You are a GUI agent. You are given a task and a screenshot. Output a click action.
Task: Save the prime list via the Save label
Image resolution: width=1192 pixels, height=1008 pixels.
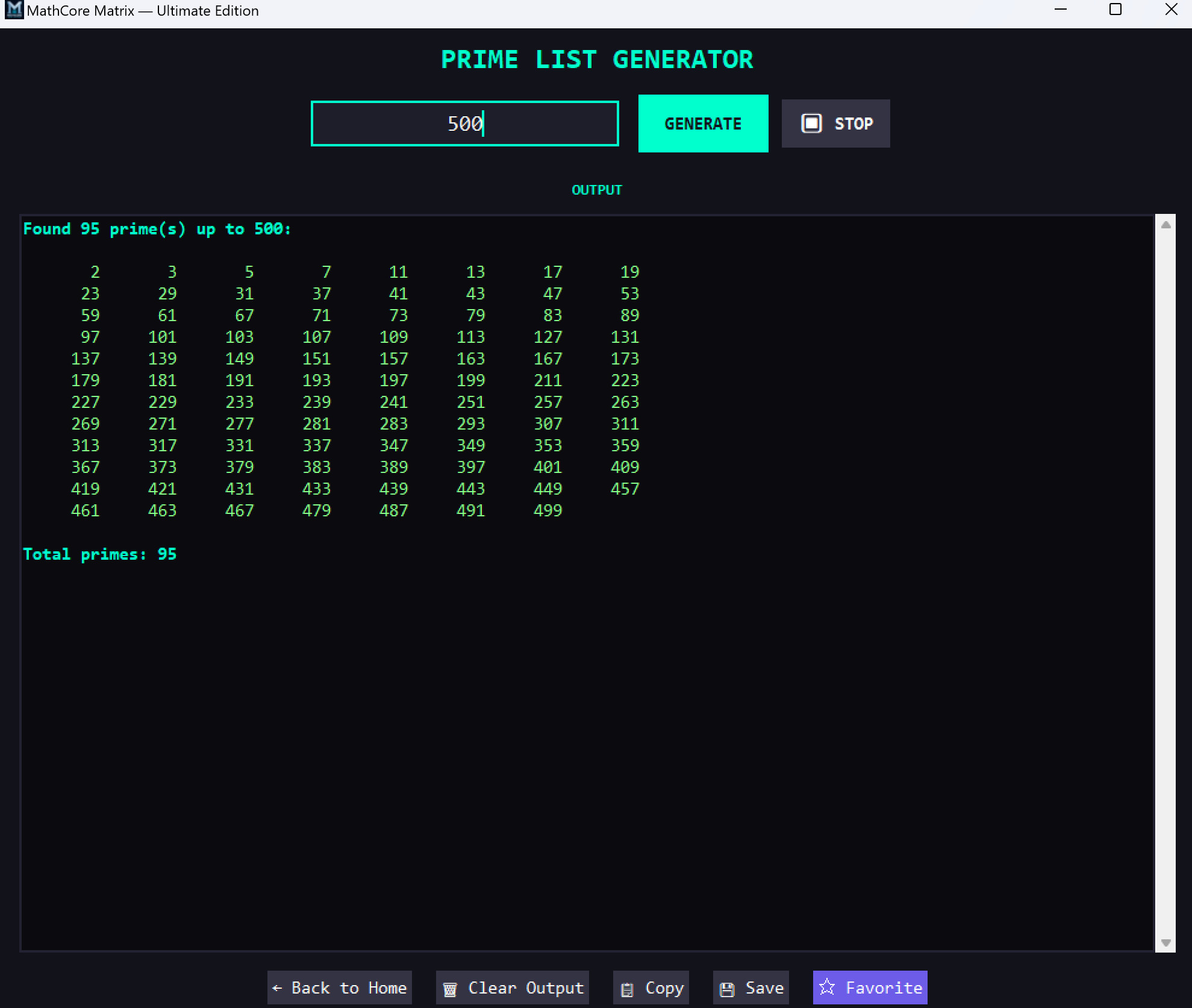[764, 988]
